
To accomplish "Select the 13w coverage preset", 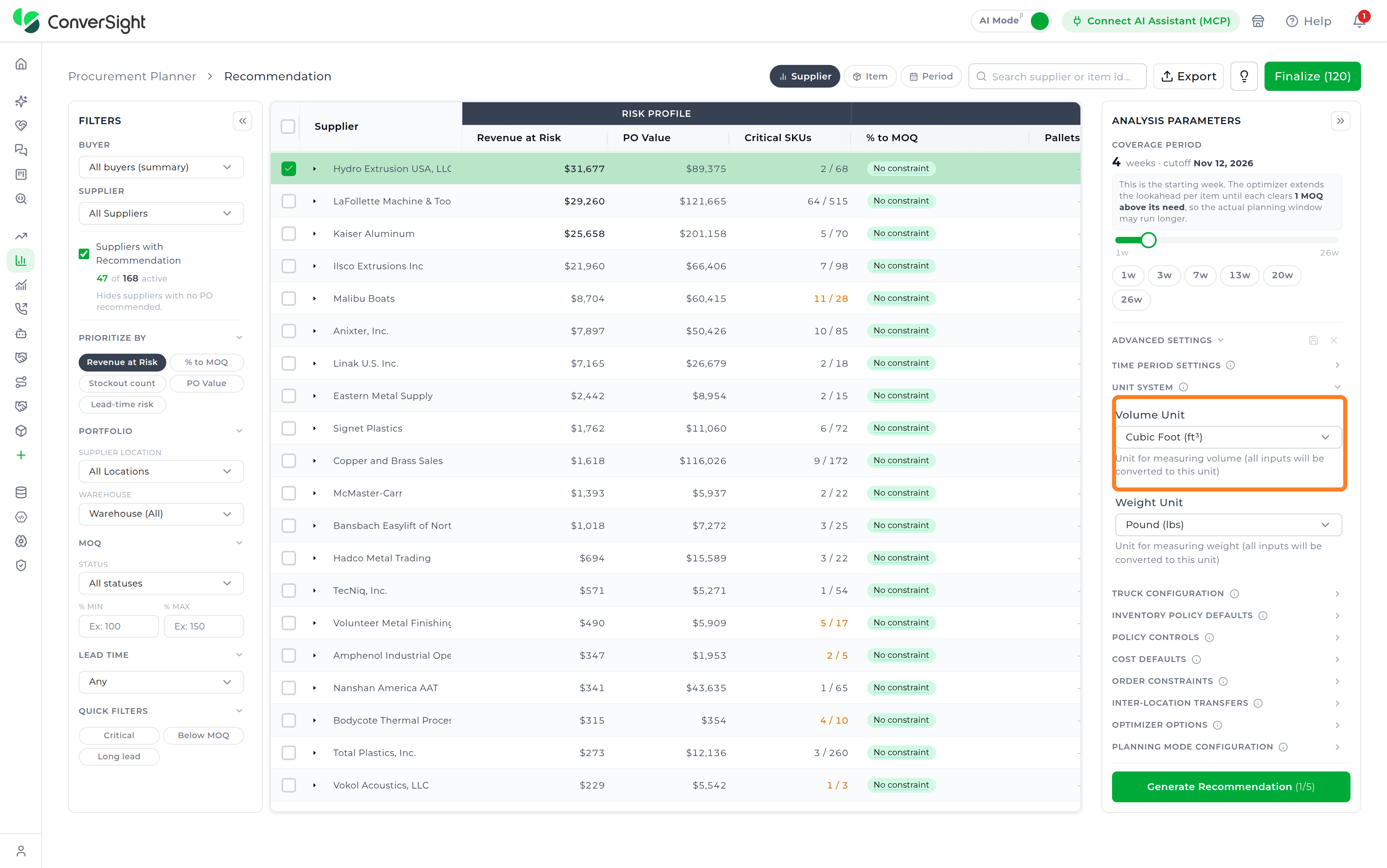I will [x=1239, y=275].
